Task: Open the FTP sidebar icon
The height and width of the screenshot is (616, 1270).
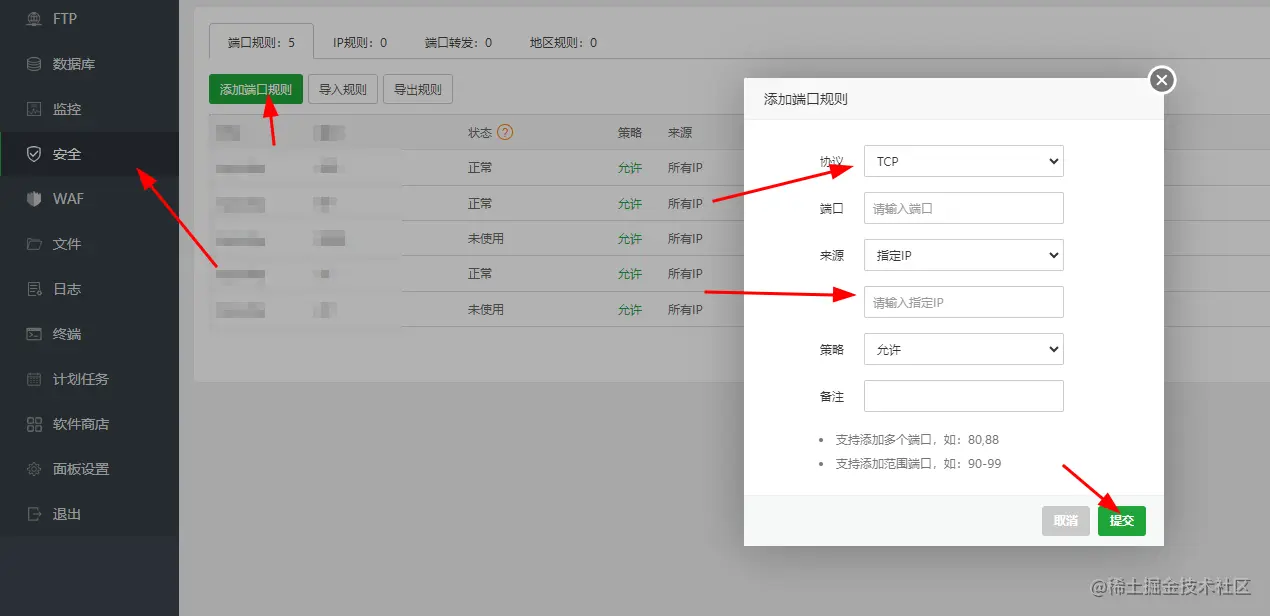Action: pyautogui.click(x=34, y=19)
